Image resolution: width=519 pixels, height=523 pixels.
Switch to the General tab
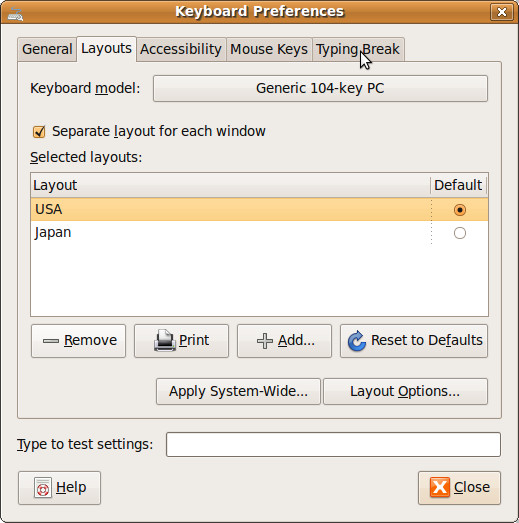[x=47, y=49]
